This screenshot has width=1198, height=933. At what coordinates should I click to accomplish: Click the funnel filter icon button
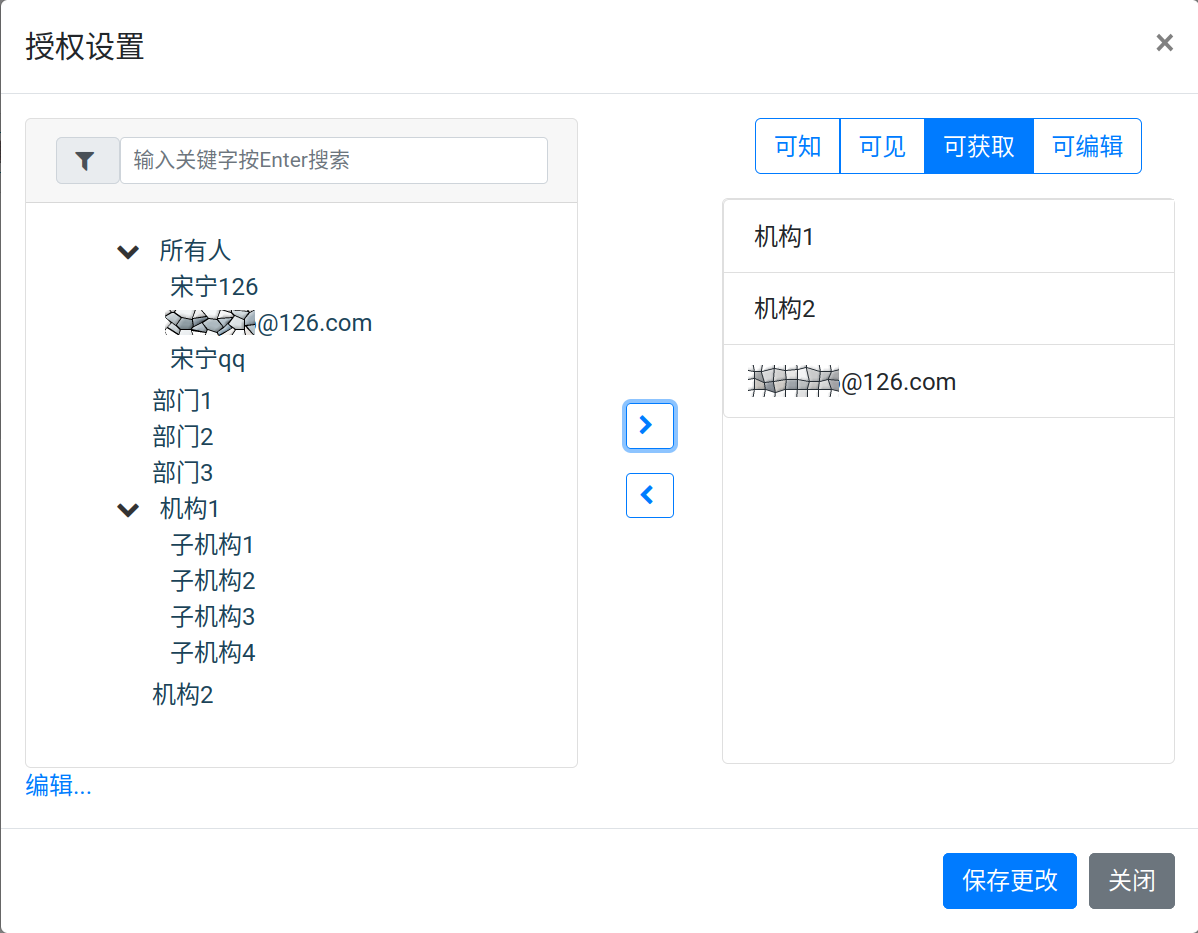coord(87,161)
